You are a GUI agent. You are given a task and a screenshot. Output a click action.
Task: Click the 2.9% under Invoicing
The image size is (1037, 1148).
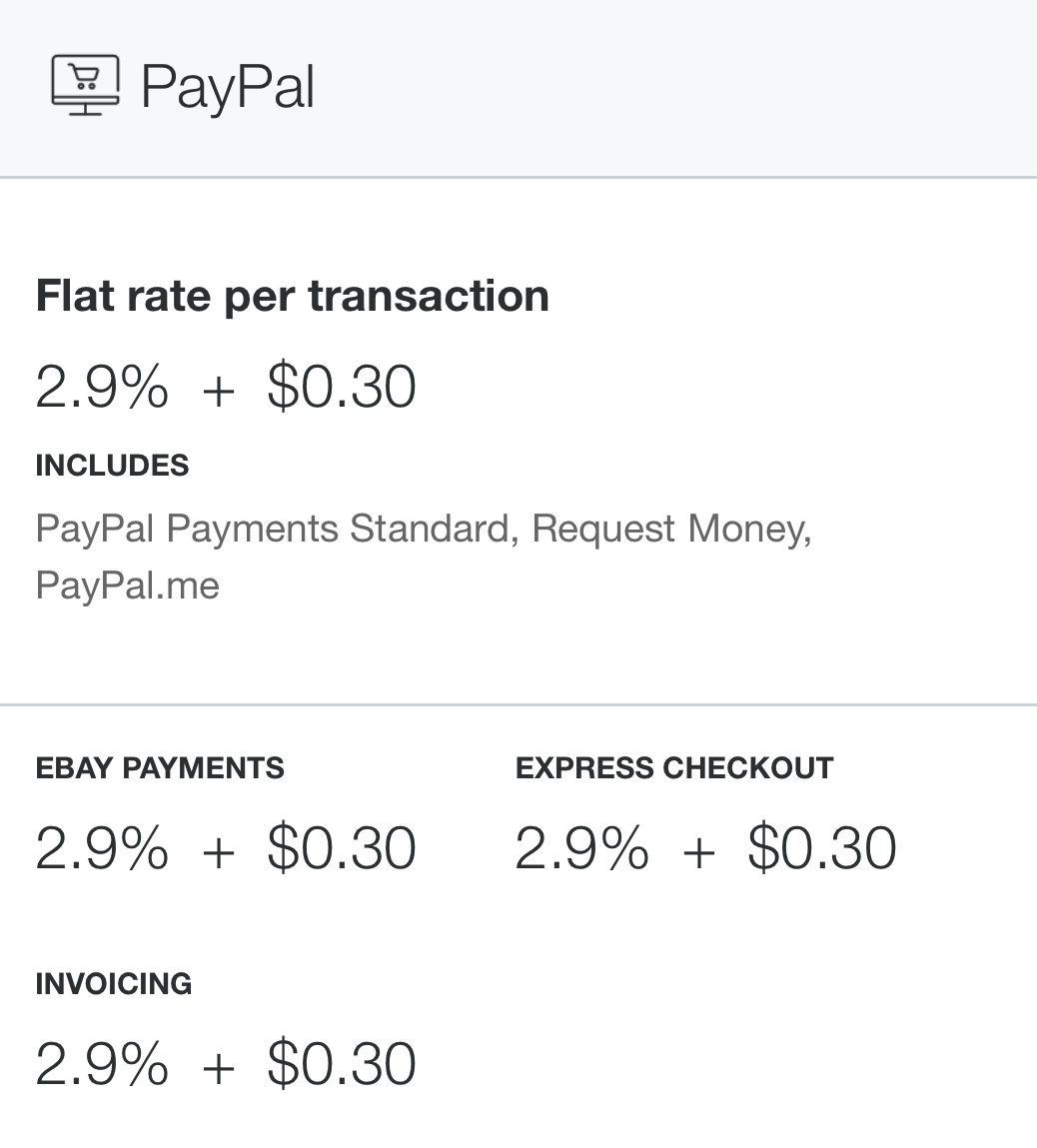coord(102,1063)
